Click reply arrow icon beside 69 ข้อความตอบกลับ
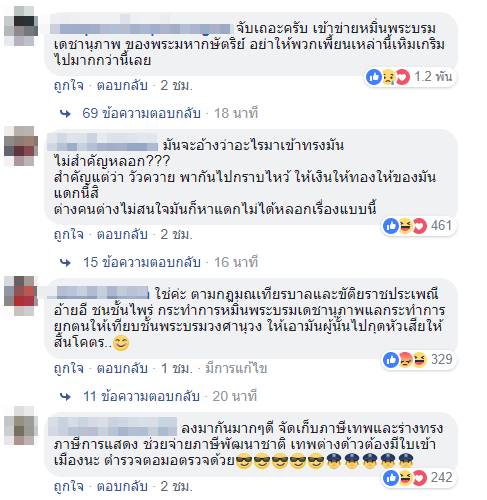This screenshot has height=500, width=487. click(65, 114)
